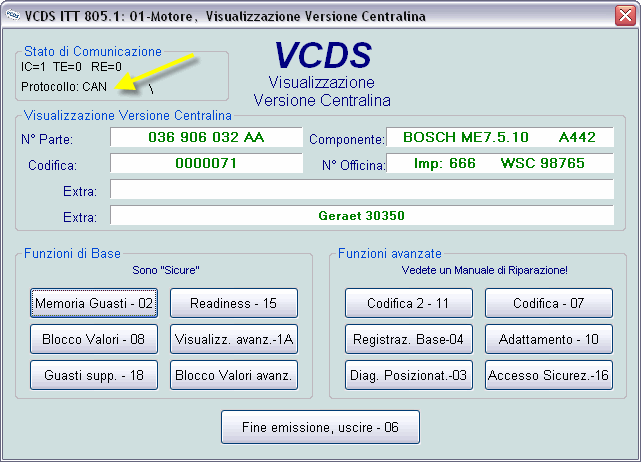Screen dimensions: 641x462
Task: Click the N° Parte field 036 906 032 AA
Action: 206,137
